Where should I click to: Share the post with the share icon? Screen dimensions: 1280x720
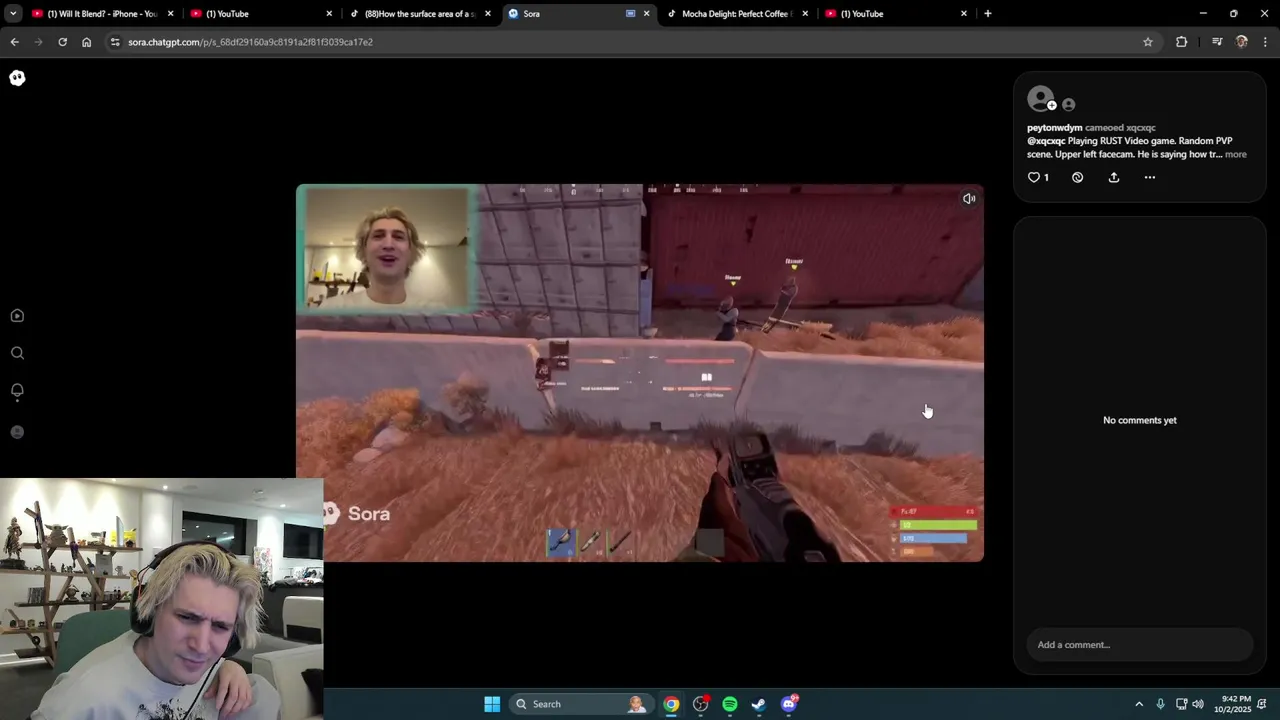[1114, 177]
